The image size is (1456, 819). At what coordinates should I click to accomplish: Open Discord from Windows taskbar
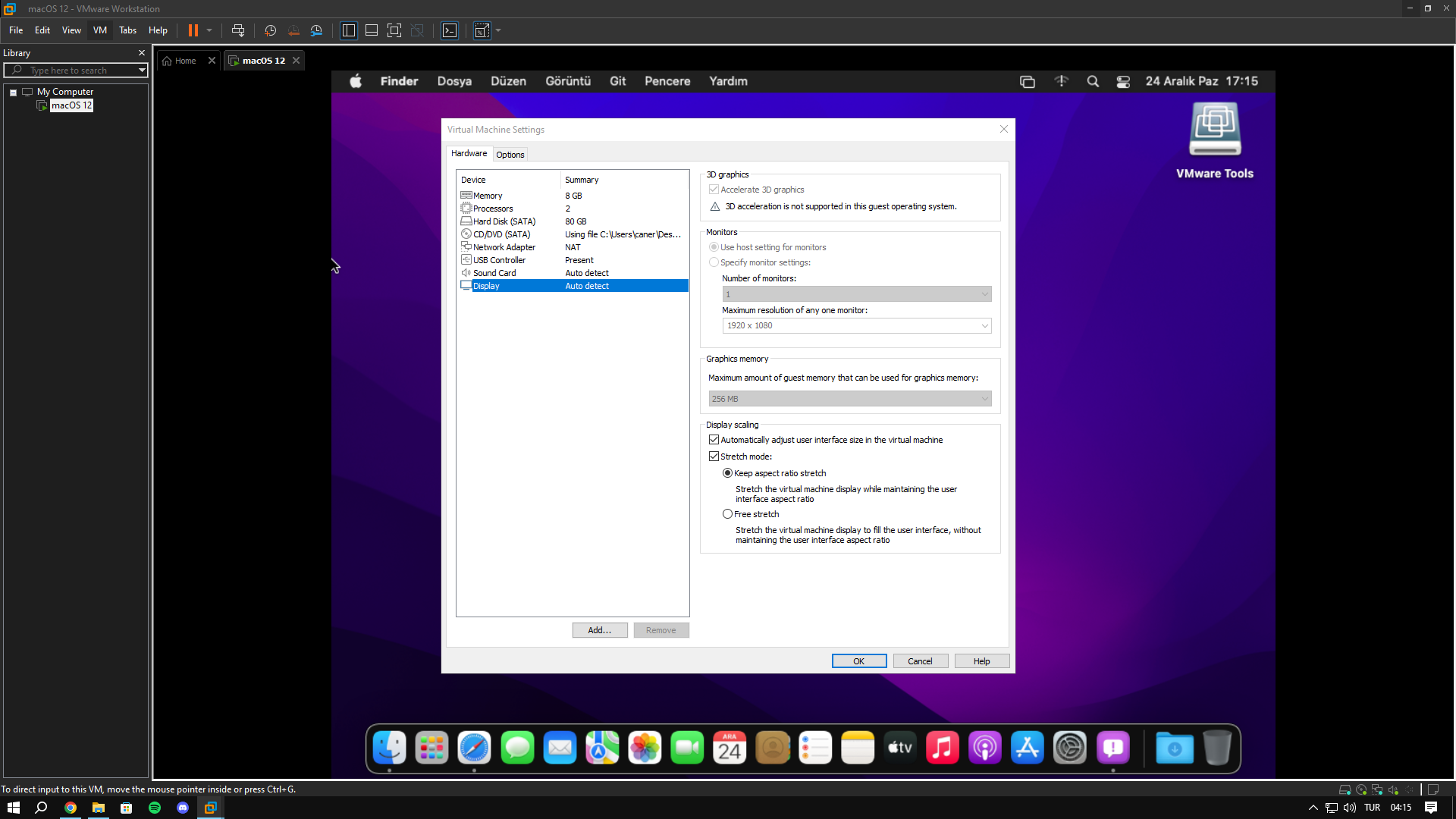click(183, 808)
